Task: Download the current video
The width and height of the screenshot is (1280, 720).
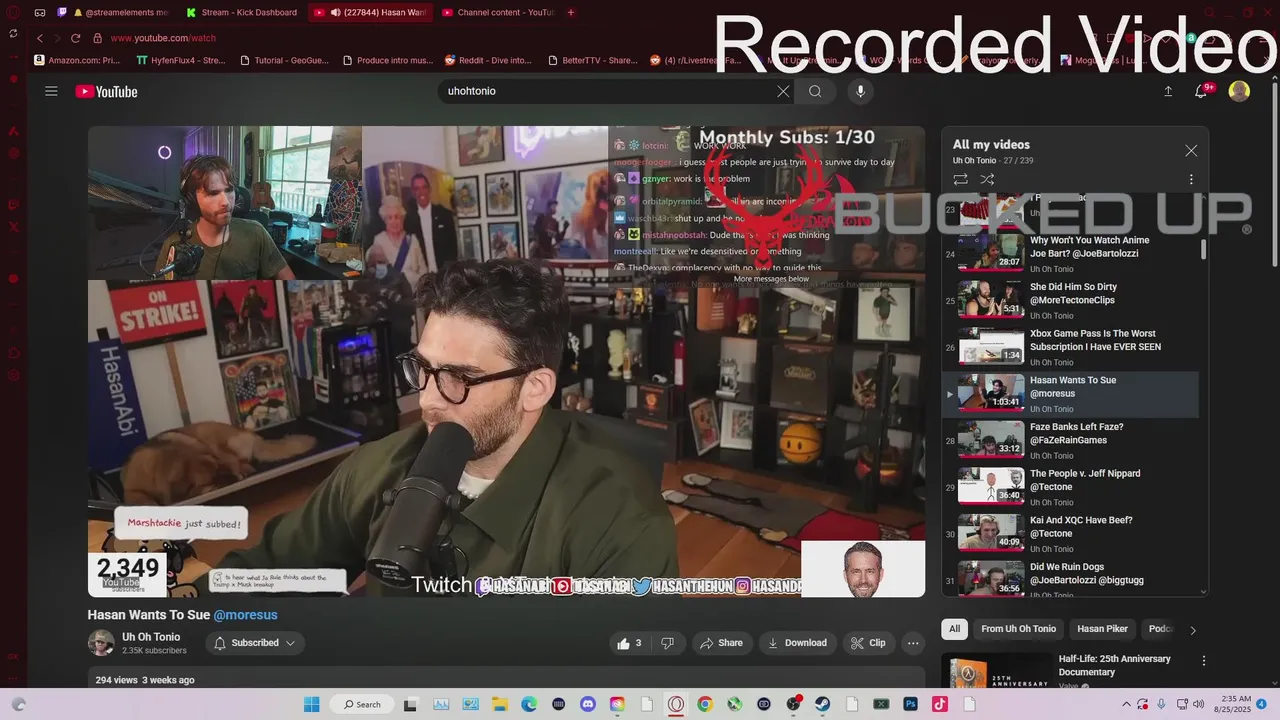Action: [x=798, y=643]
